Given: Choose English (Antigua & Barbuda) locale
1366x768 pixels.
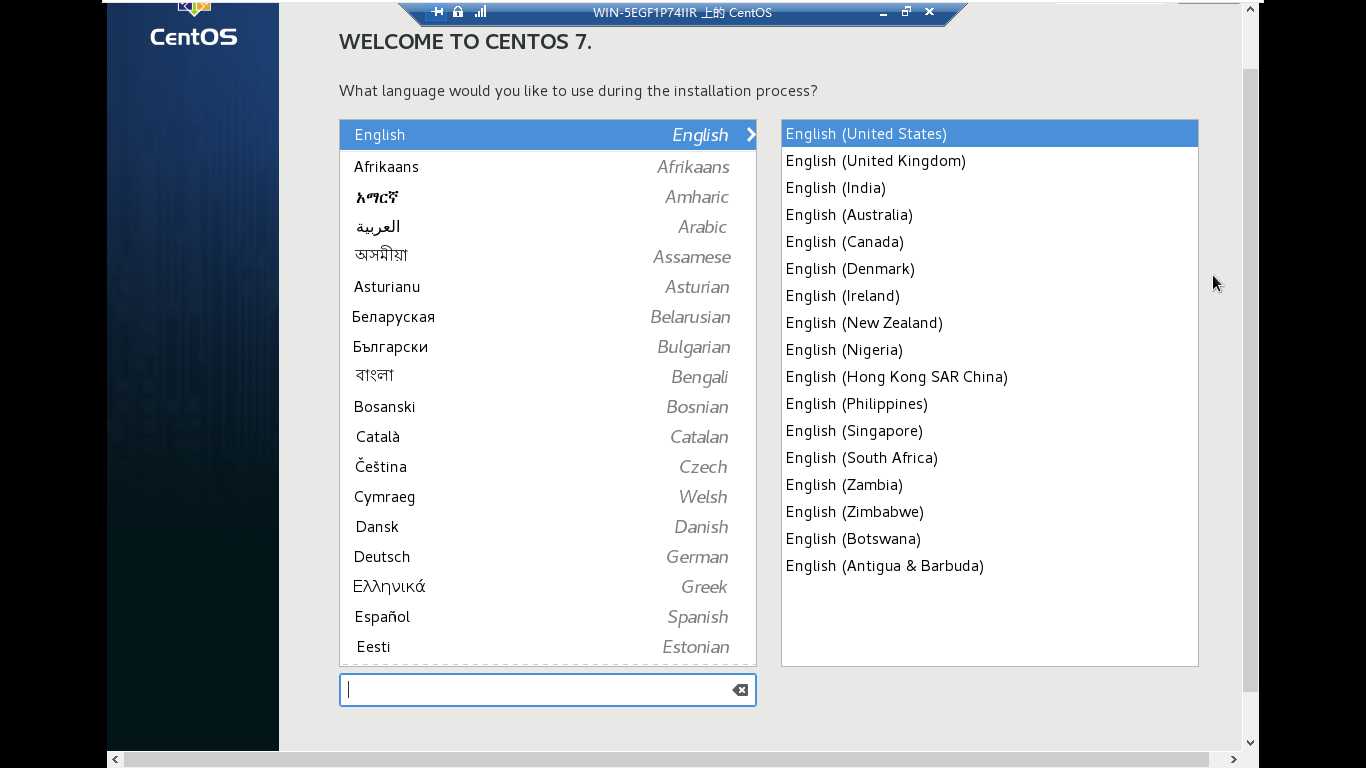Looking at the screenshot, I should [x=990, y=566].
